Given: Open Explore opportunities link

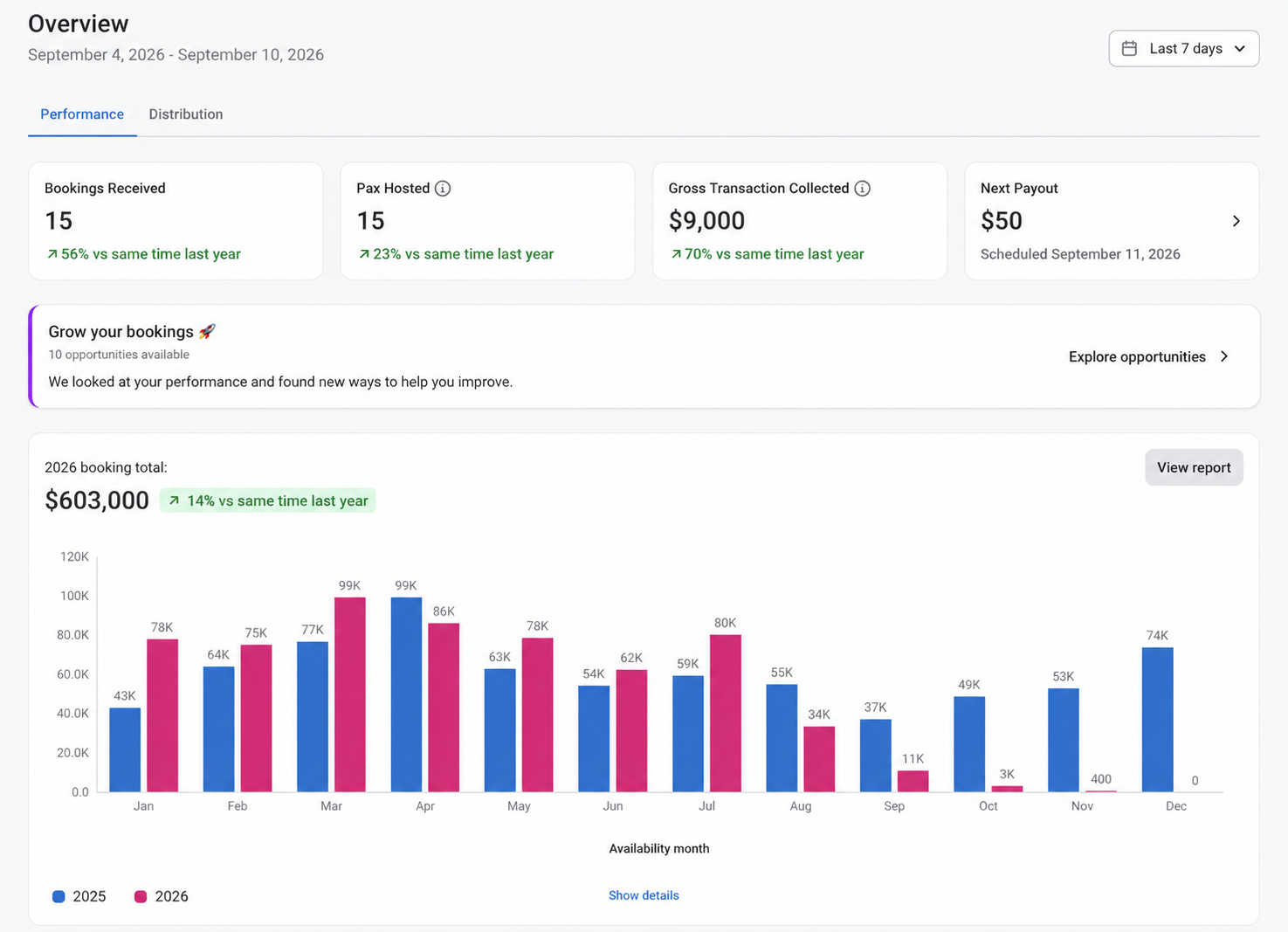Looking at the screenshot, I should point(1137,356).
